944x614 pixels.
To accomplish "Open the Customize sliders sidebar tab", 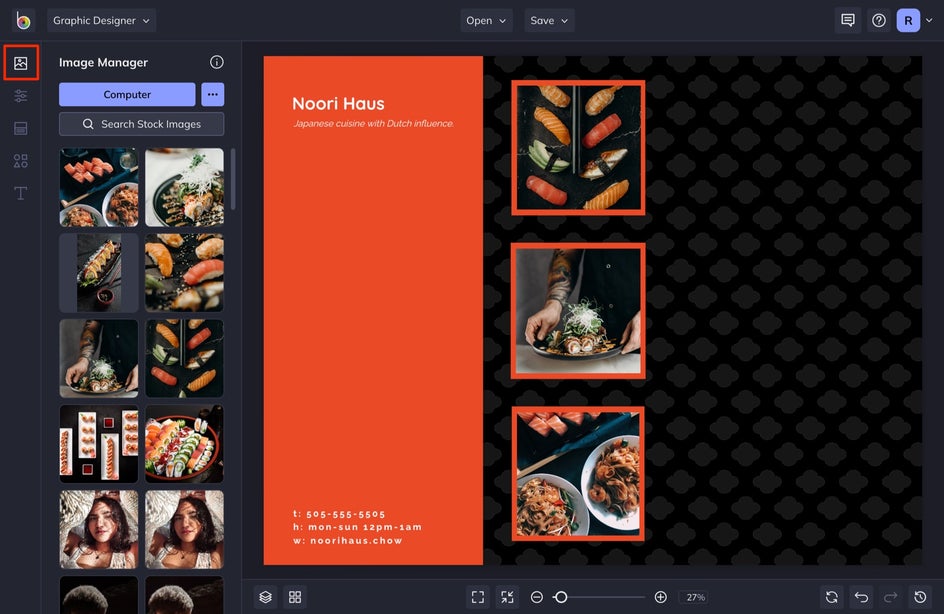I will pos(20,96).
